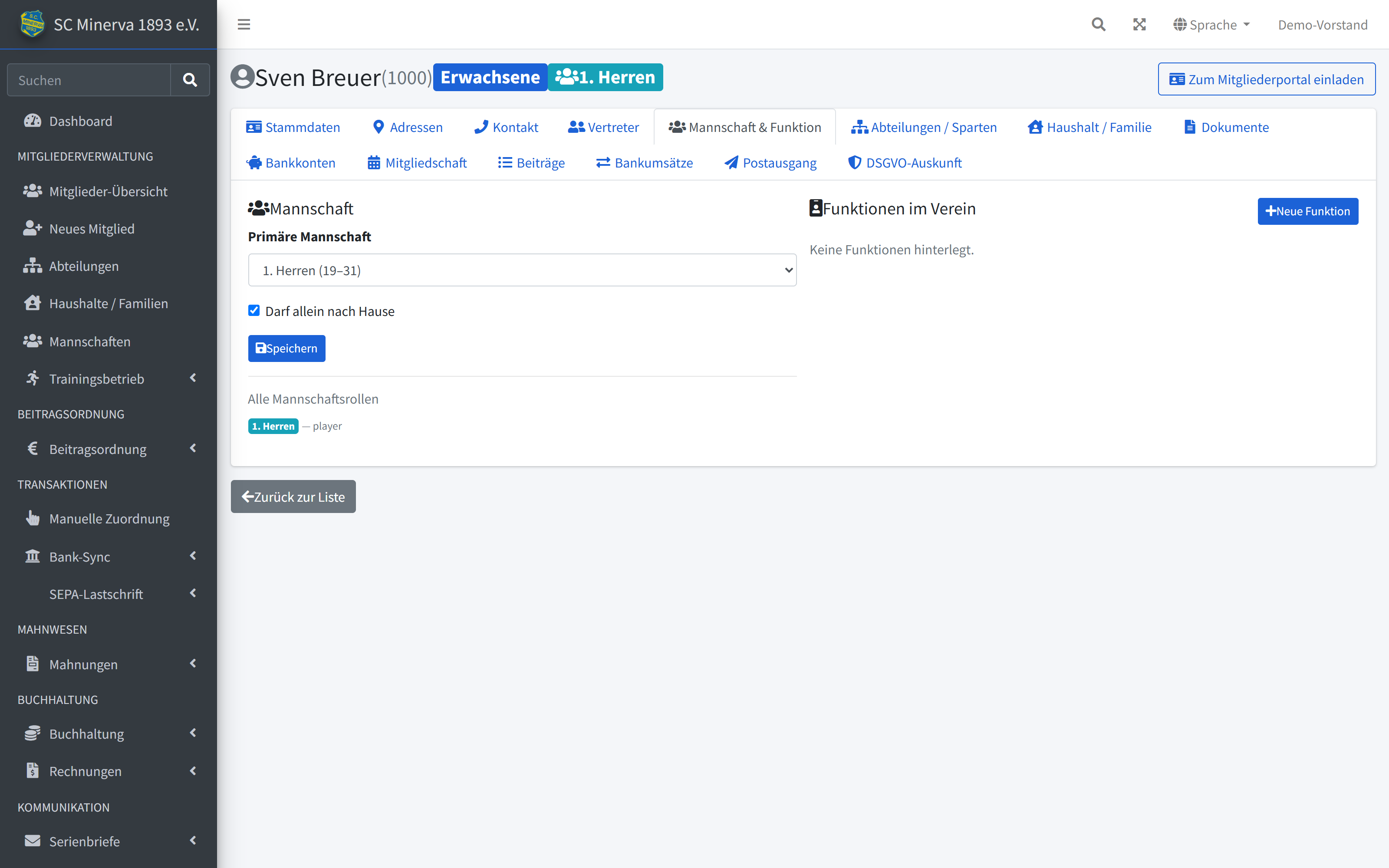1389x868 pixels.
Task: Open the top bar search magnifier
Action: coord(1098,24)
